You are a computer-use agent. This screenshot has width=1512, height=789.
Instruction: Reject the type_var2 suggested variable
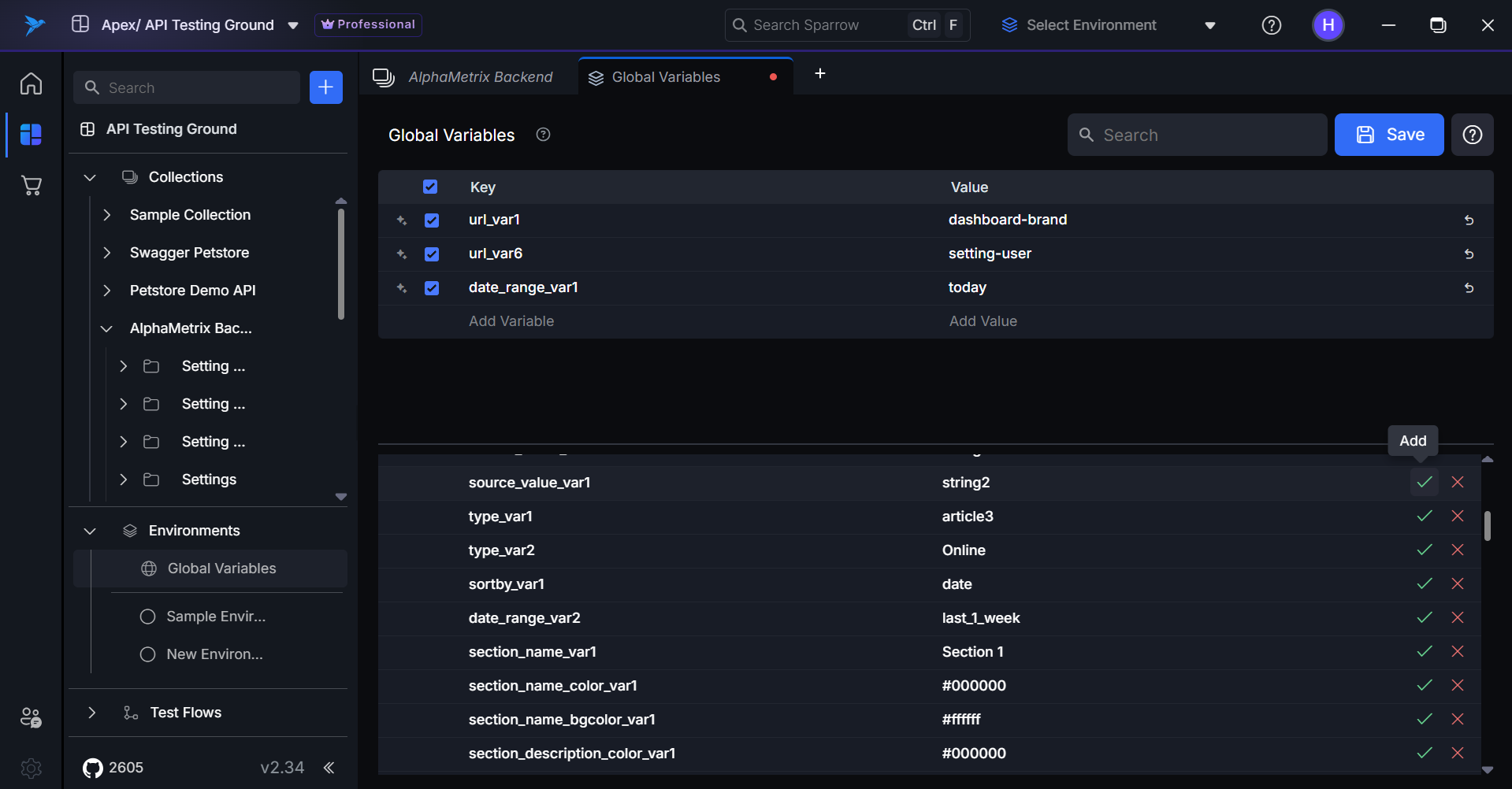1458,550
